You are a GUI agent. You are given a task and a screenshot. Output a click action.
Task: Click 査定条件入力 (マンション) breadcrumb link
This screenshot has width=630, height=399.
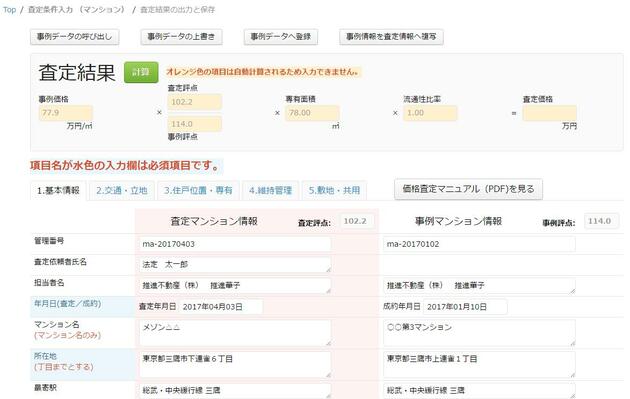(76, 10)
